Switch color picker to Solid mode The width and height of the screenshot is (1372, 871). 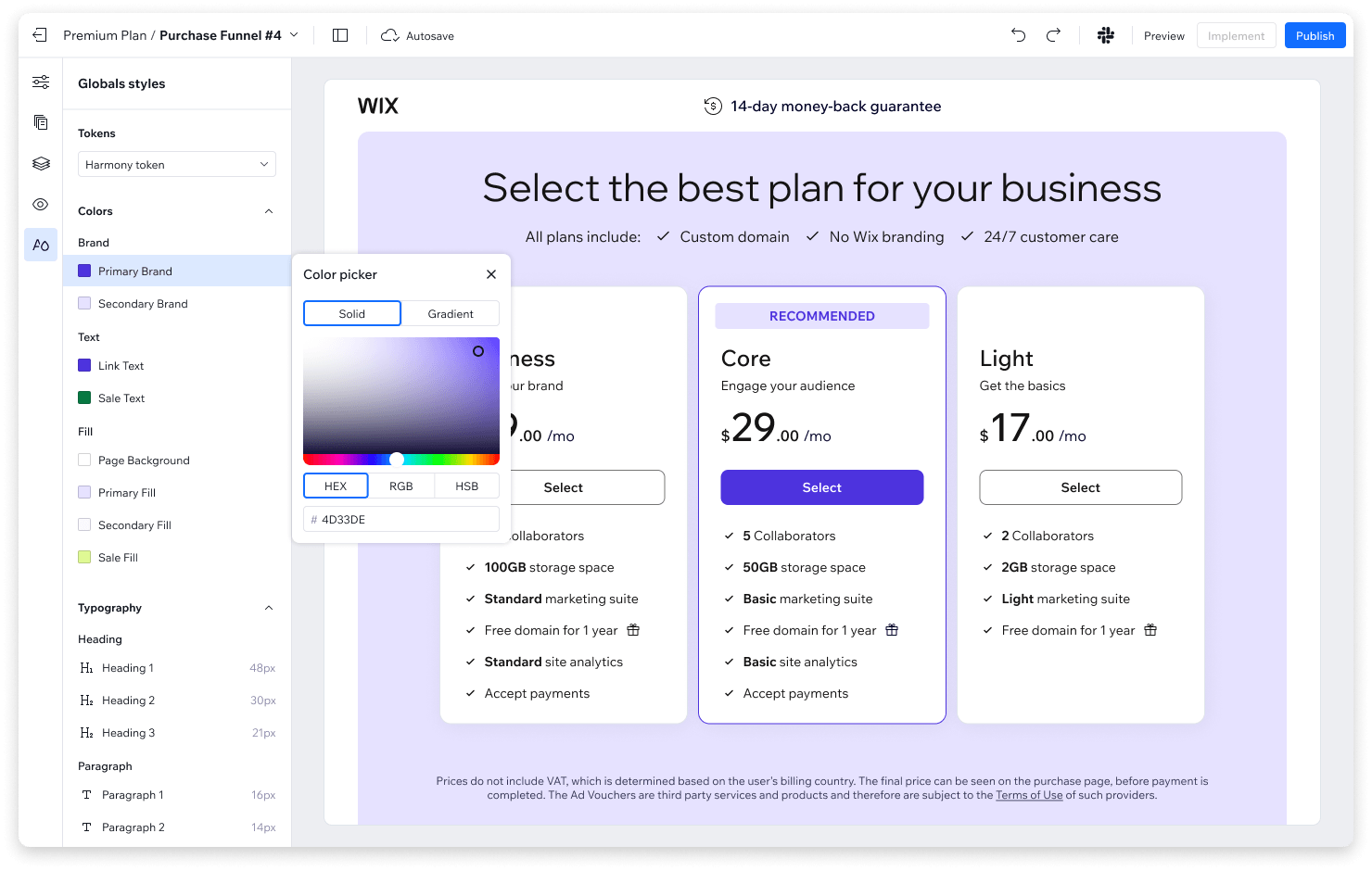tap(352, 313)
